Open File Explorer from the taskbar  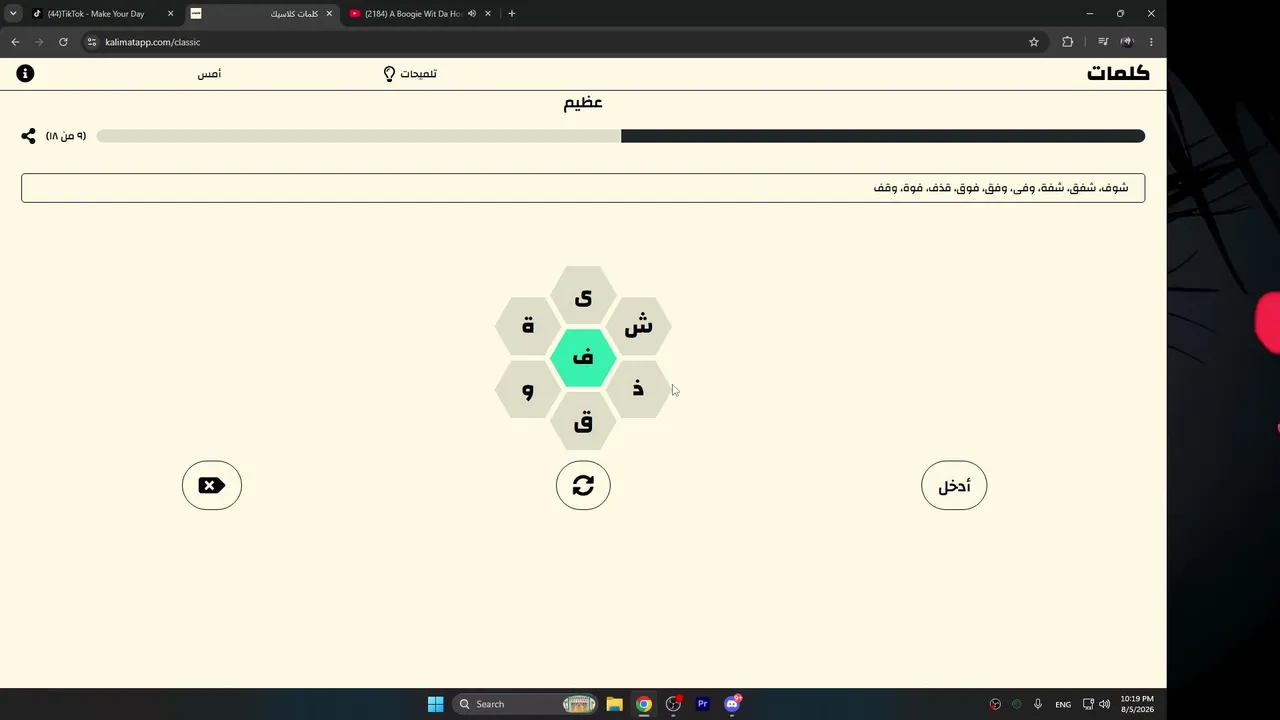coord(614,704)
